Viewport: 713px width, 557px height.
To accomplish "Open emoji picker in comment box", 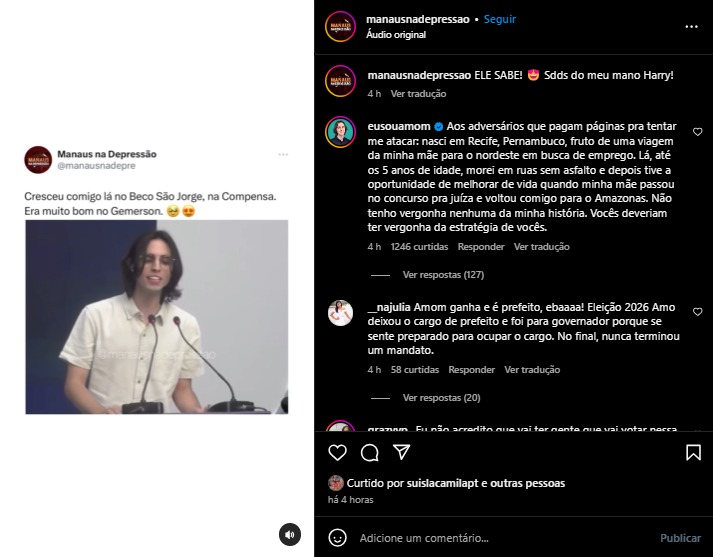I will pos(337,538).
